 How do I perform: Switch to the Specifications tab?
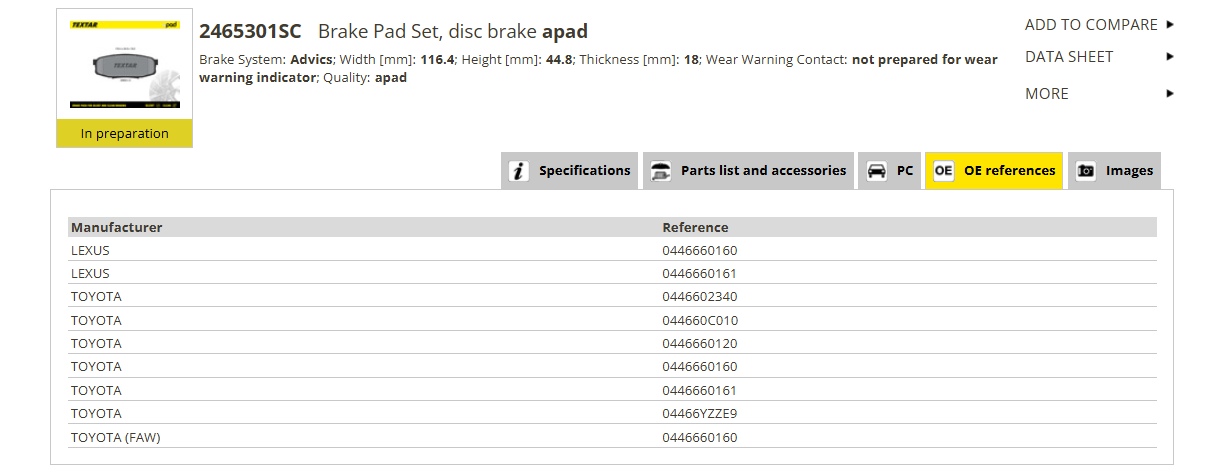(571, 171)
